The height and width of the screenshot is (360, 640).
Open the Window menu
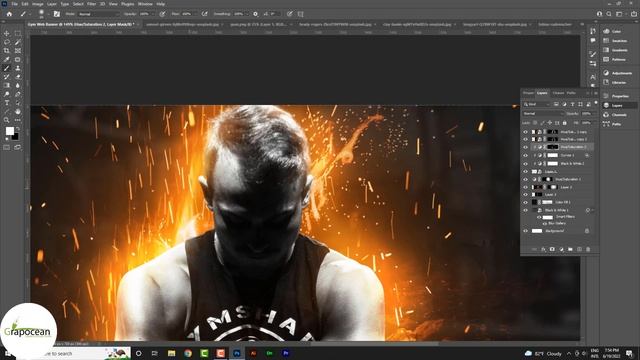[145, 4]
